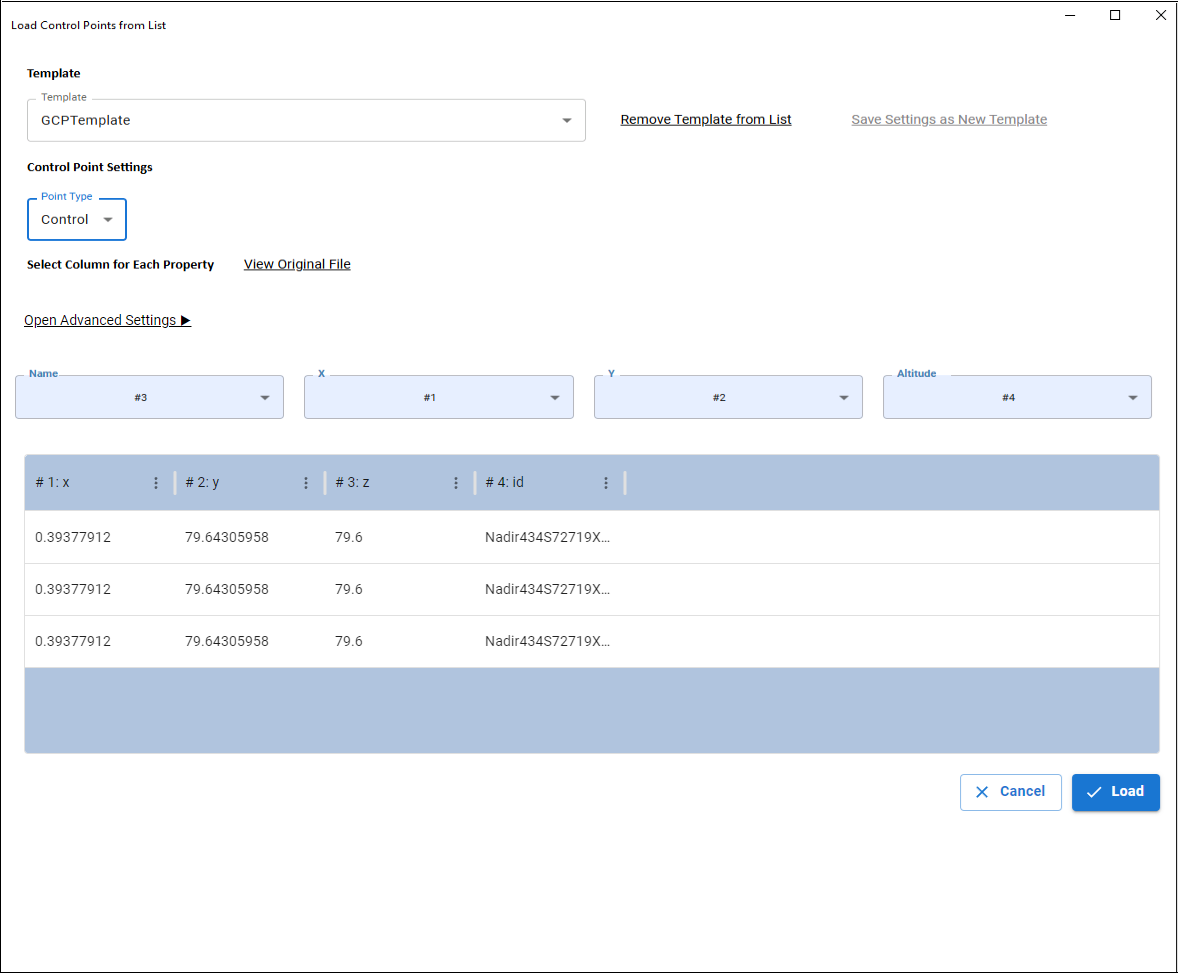1178x973 pixels.
Task: Select second row id Nadir434S72719X…
Action: [x=548, y=589]
